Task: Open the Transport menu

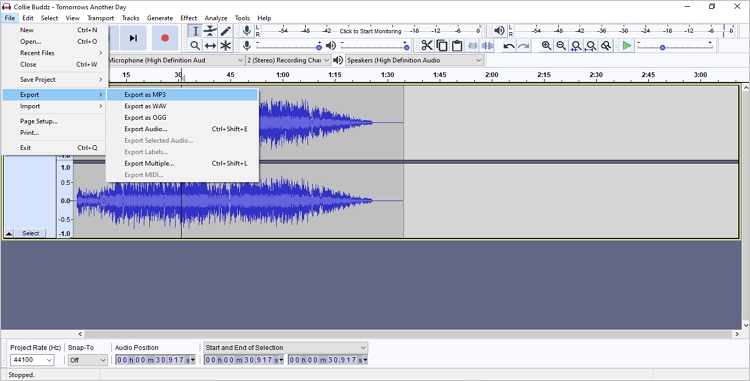Action: coord(100,18)
